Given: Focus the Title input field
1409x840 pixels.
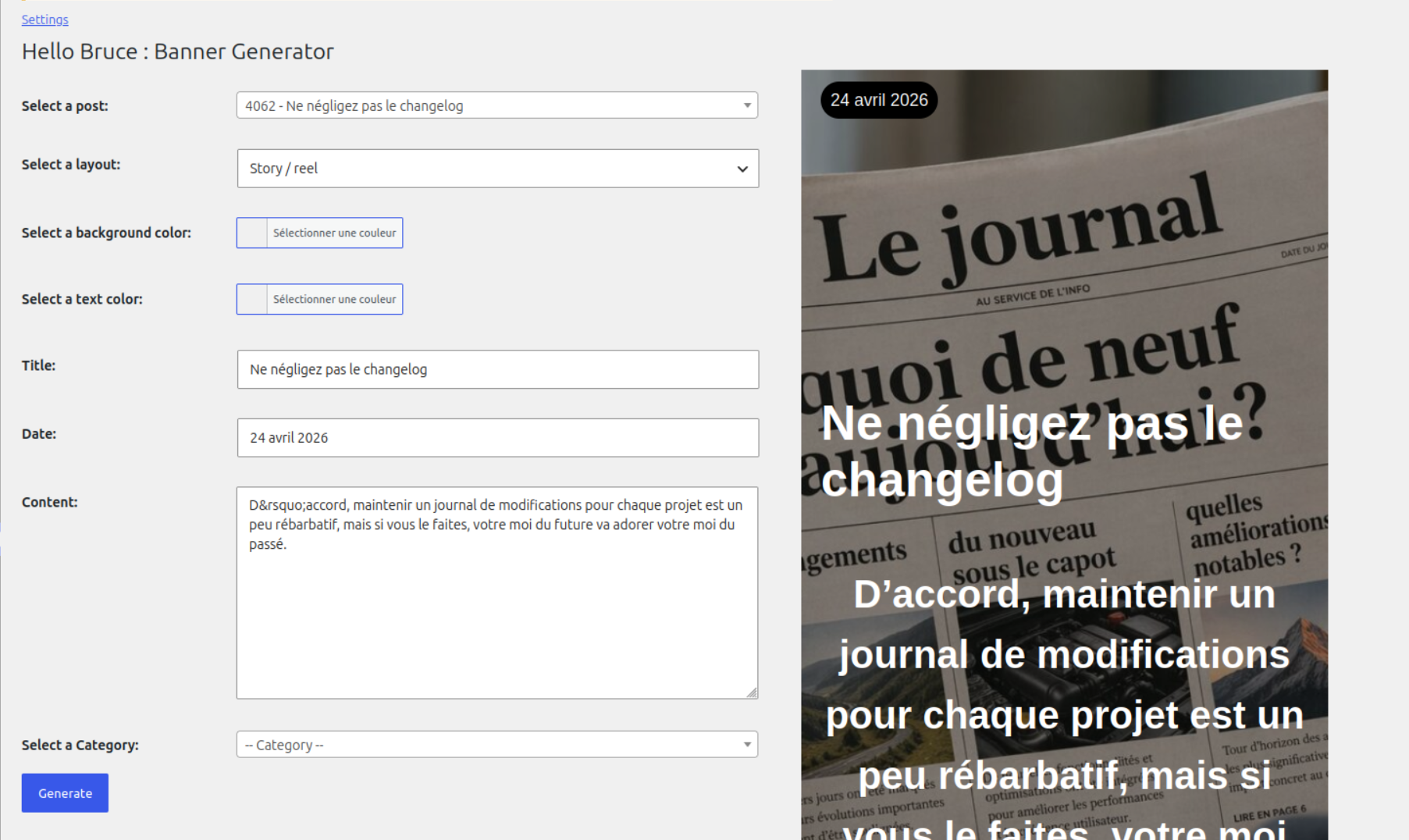Looking at the screenshot, I should click(498, 369).
